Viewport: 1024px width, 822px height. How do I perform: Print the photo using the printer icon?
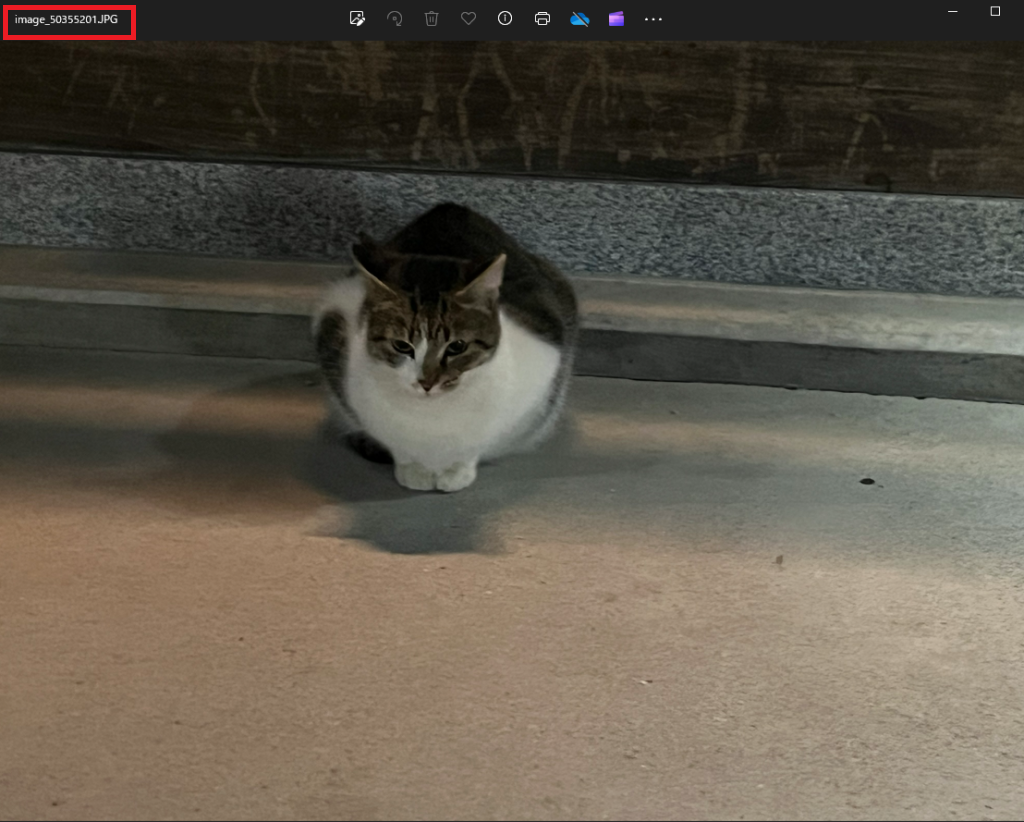(x=542, y=19)
